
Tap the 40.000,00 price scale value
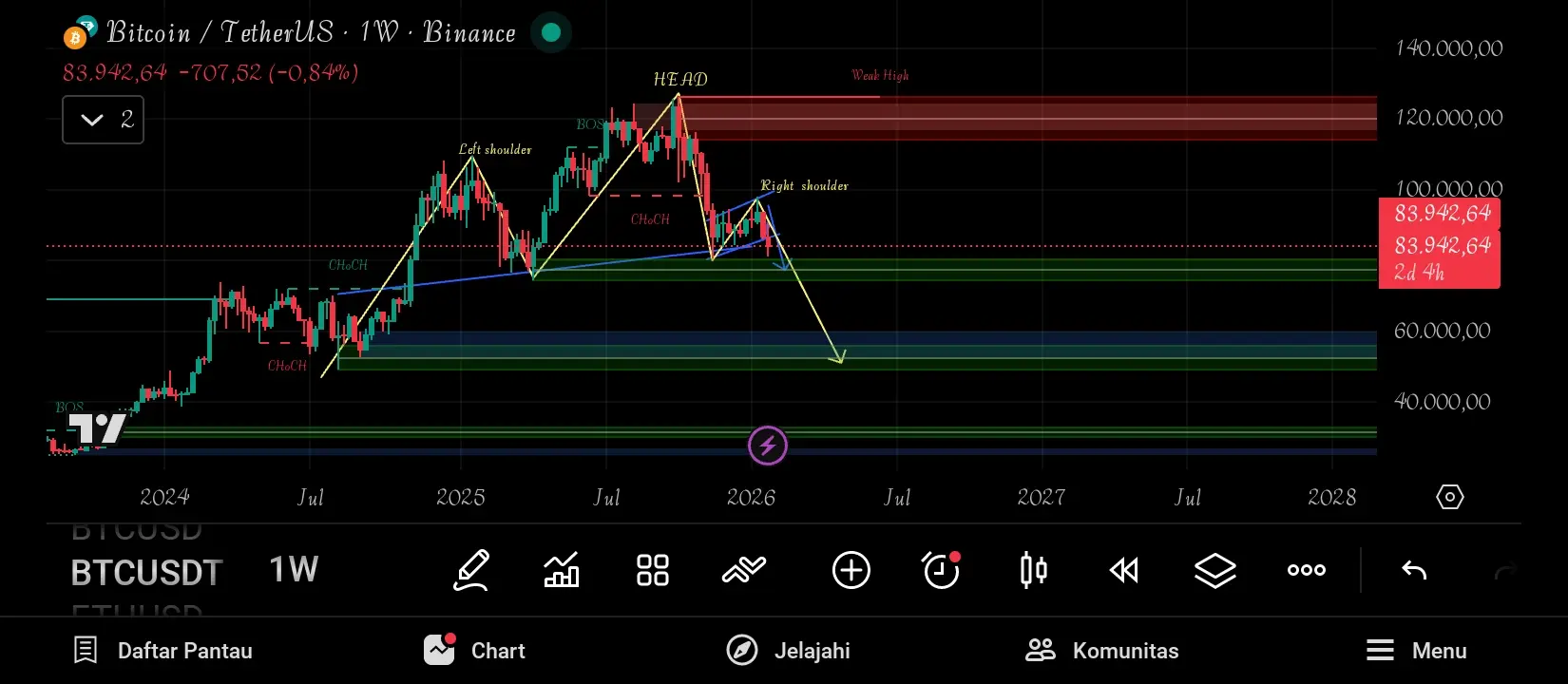[x=1443, y=402]
